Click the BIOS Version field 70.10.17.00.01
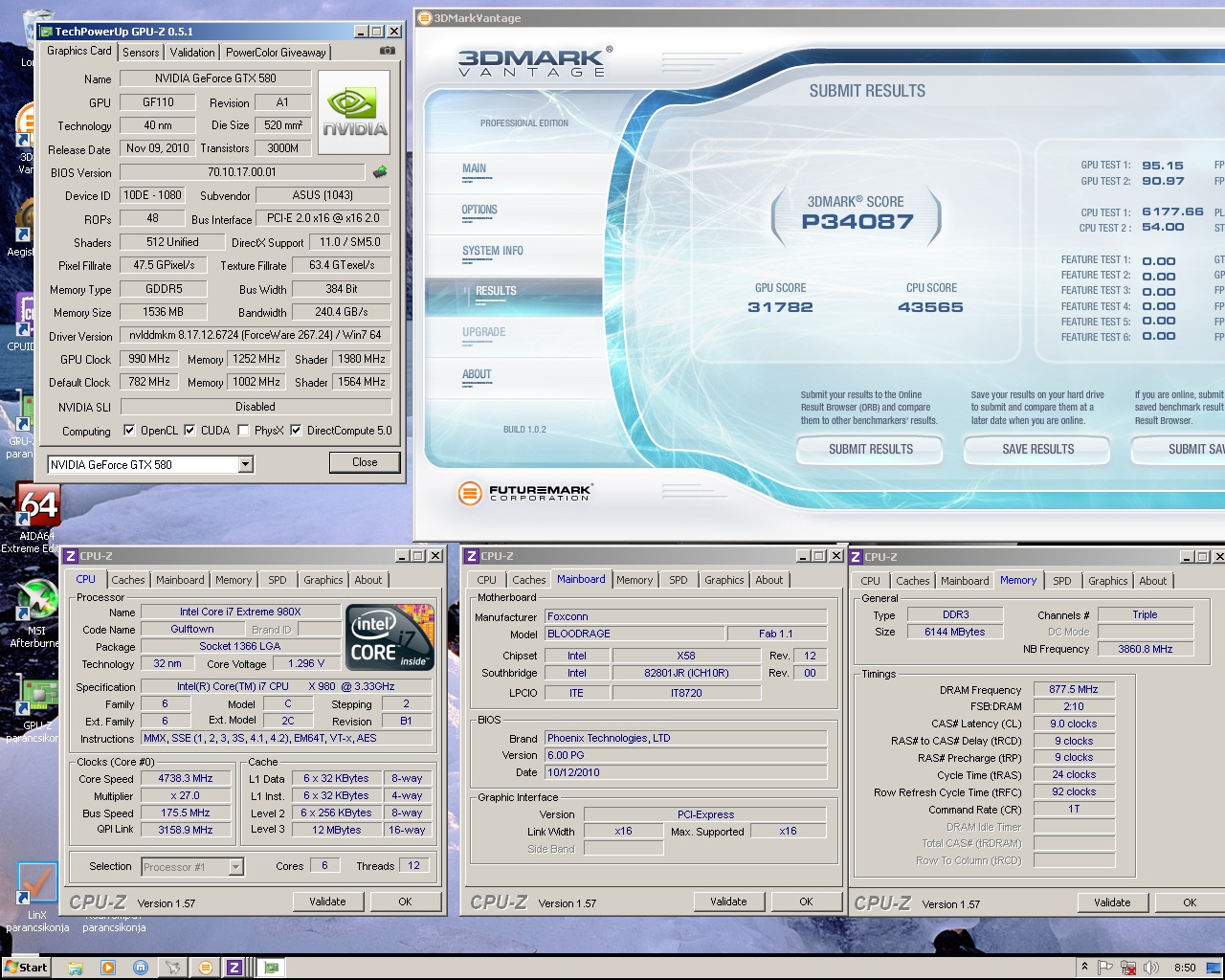 242,172
